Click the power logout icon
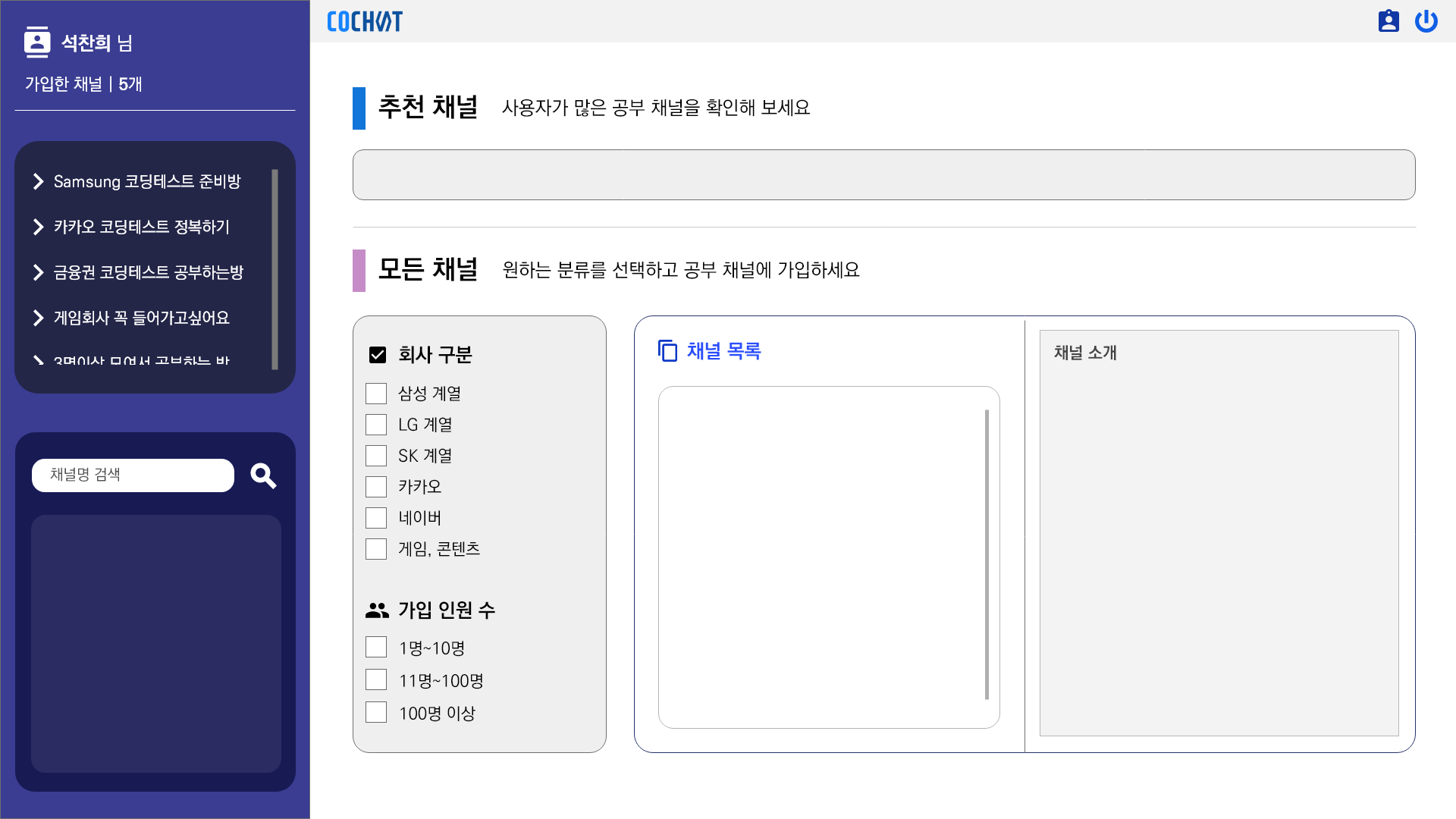Screen dimensions: 1456x819 click(x=1426, y=21)
